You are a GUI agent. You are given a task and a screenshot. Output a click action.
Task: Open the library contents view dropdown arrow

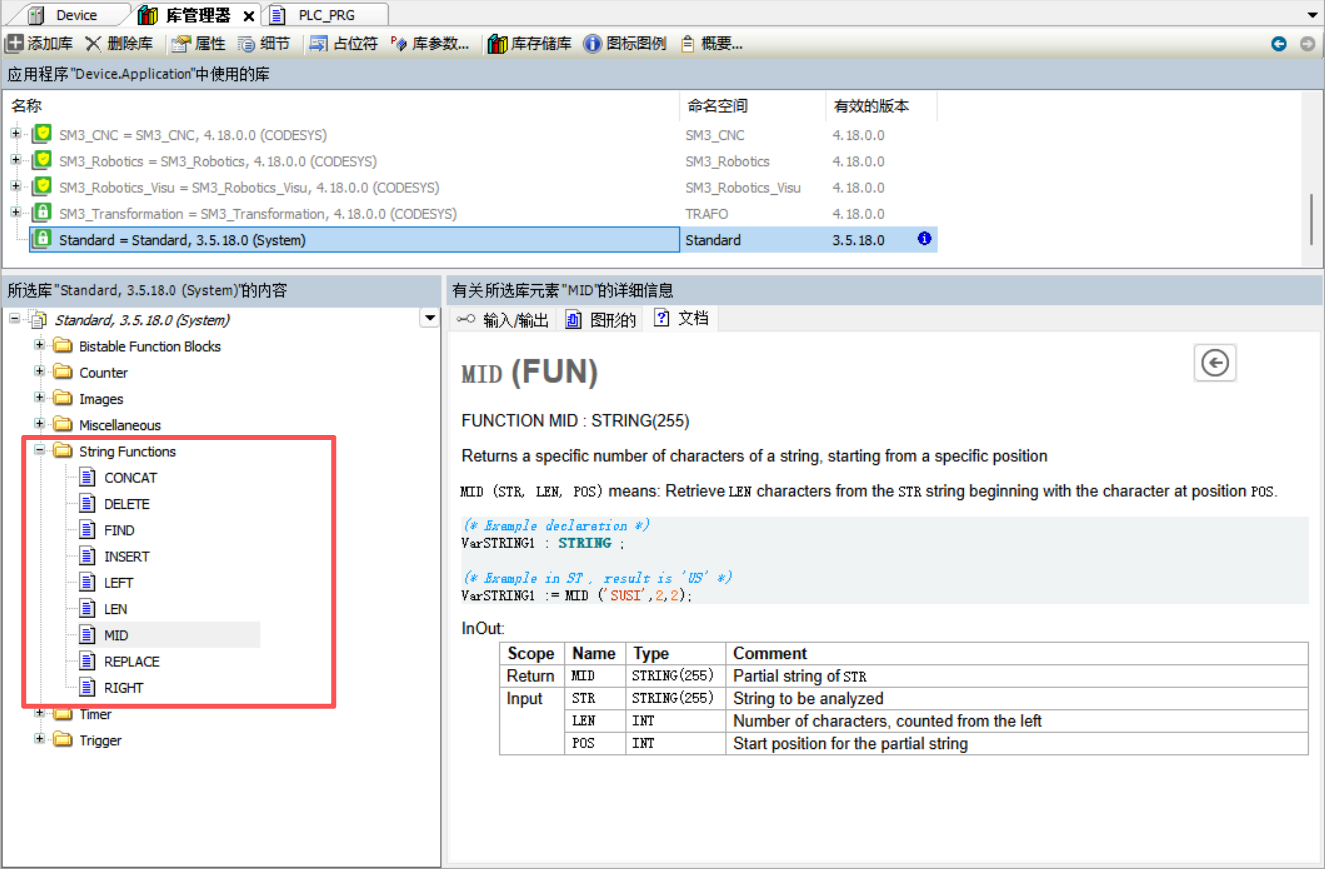[430, 319]
